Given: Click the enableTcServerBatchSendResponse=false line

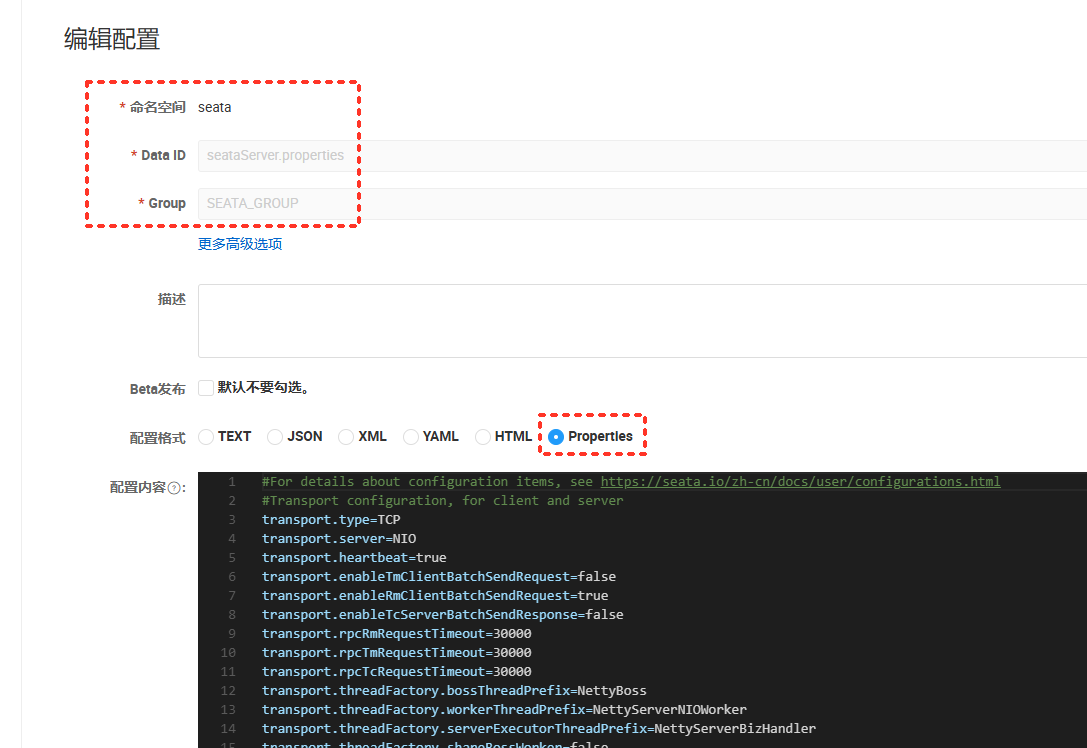Looking at the screenshot, I should (x=442, y=615).
